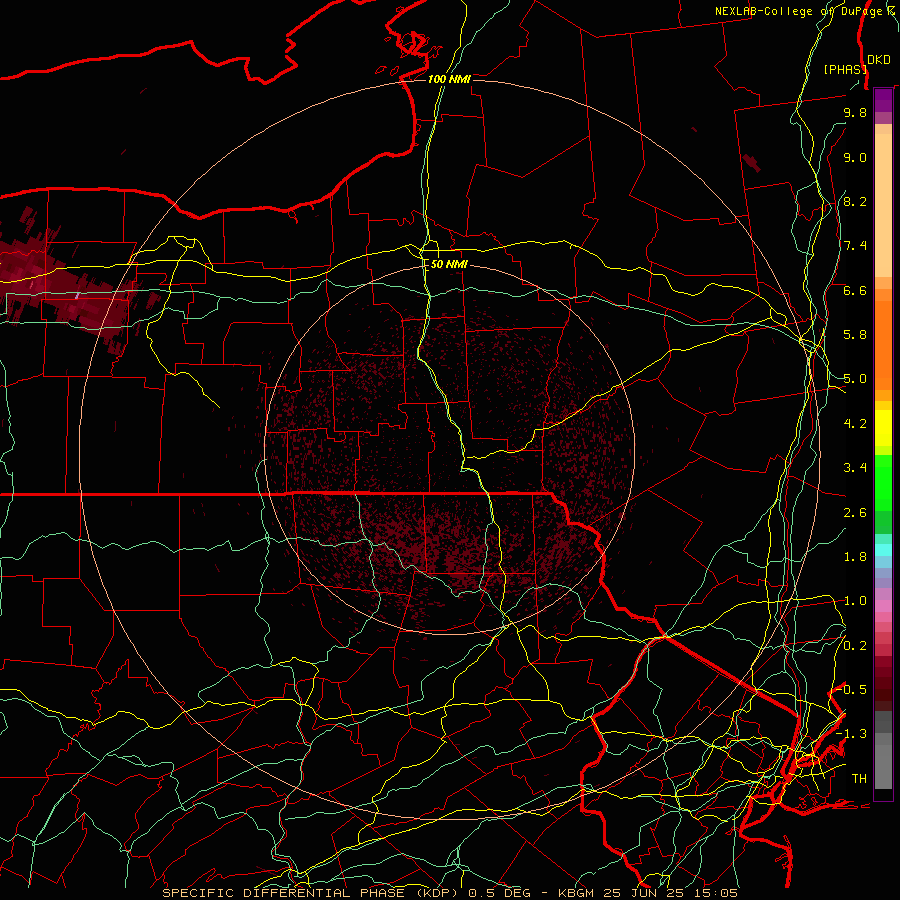Click the 3.4 value on the color scale
Screen dimensions: 900x900
pos(855,468)
